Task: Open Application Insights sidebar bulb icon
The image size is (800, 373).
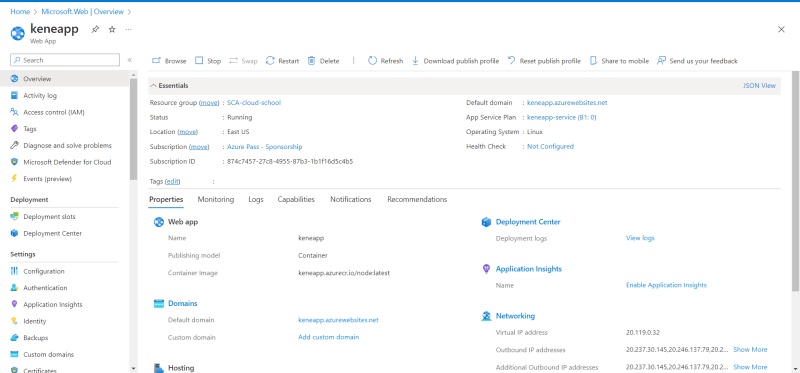Action: point(14,305)
